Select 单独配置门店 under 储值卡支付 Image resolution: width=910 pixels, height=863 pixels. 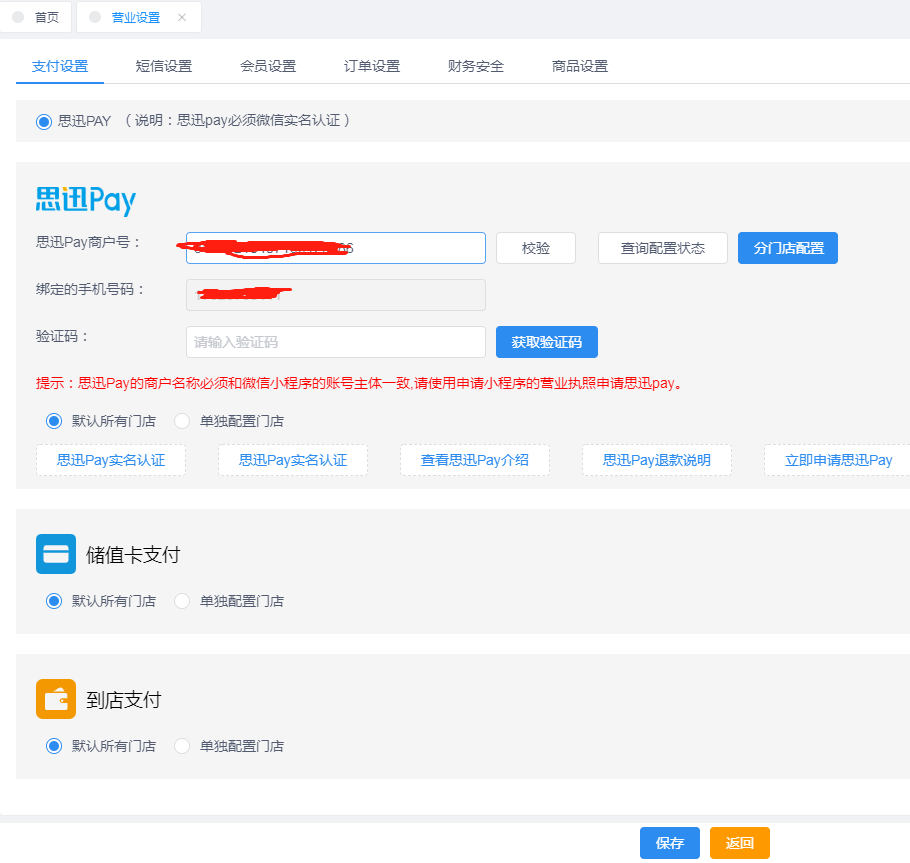tap(182, 601)
